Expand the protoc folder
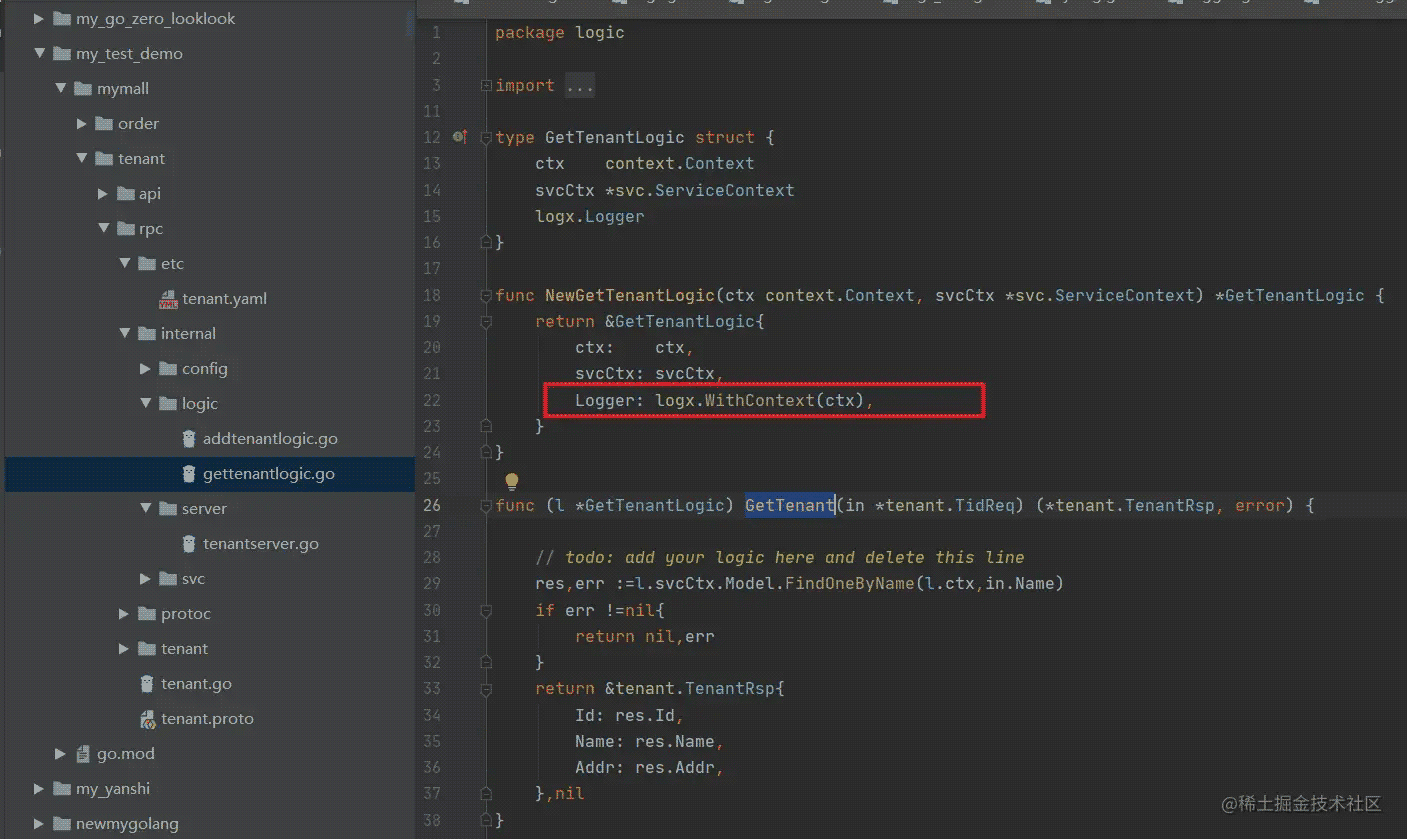The height and width of the screenshot is (839, 1407). (124, 614)
